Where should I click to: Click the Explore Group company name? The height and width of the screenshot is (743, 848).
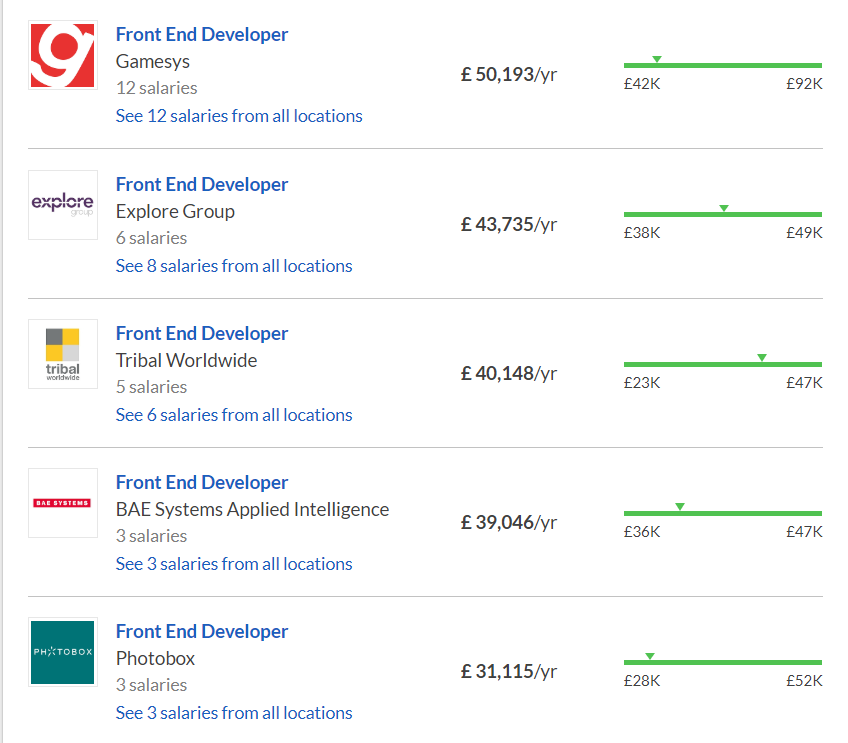[x=175, y=211]
